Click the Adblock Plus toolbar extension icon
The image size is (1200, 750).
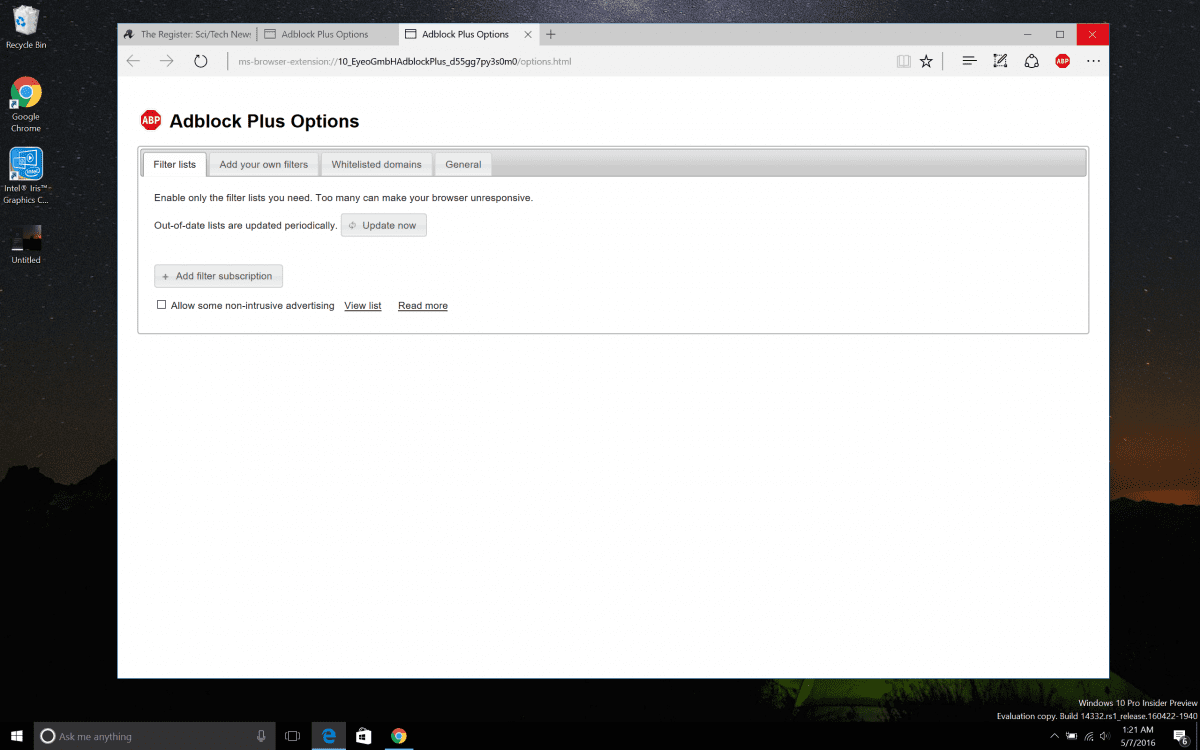point(1062,61)
